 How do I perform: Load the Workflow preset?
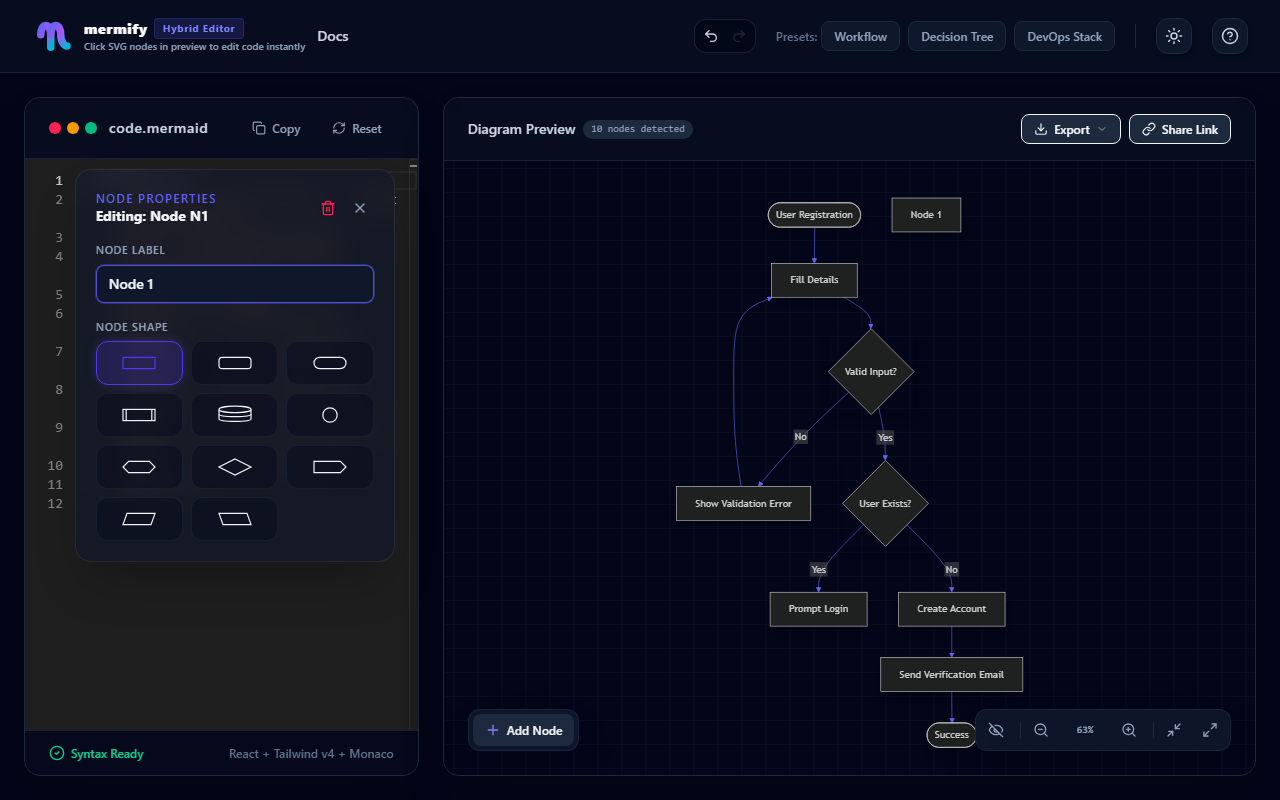(861, 37)
